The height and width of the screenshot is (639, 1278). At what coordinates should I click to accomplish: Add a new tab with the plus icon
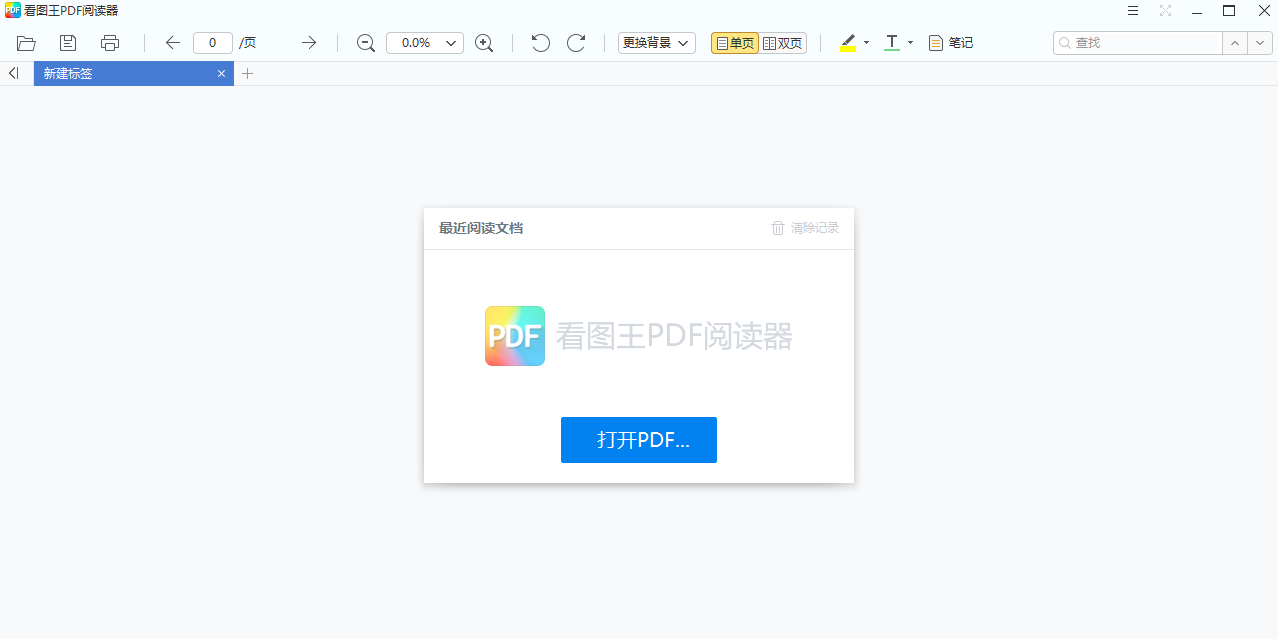coord(248,73)
